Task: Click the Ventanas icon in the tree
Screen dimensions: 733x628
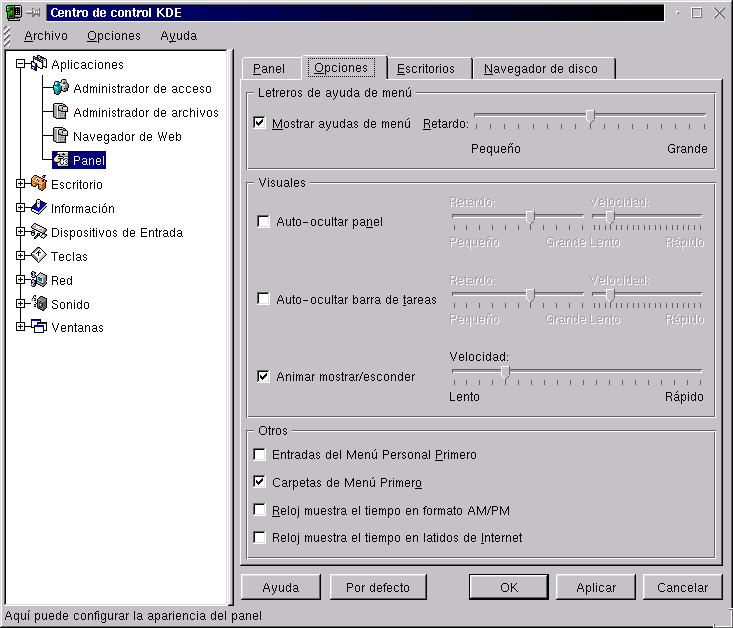Action: (x=39, y=327)
